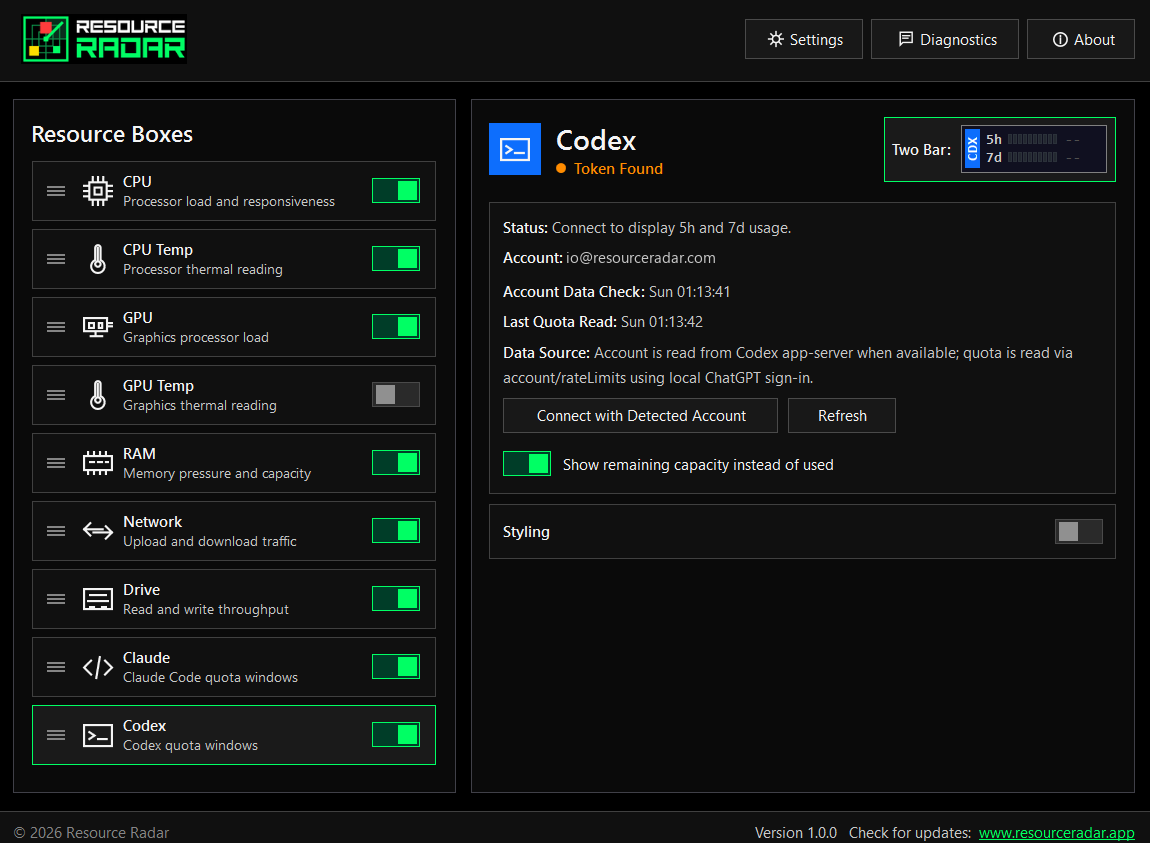This screenshot has width=1150, height=843.
Task: Toggle the RAM resource box off
Action: (396, 463)
